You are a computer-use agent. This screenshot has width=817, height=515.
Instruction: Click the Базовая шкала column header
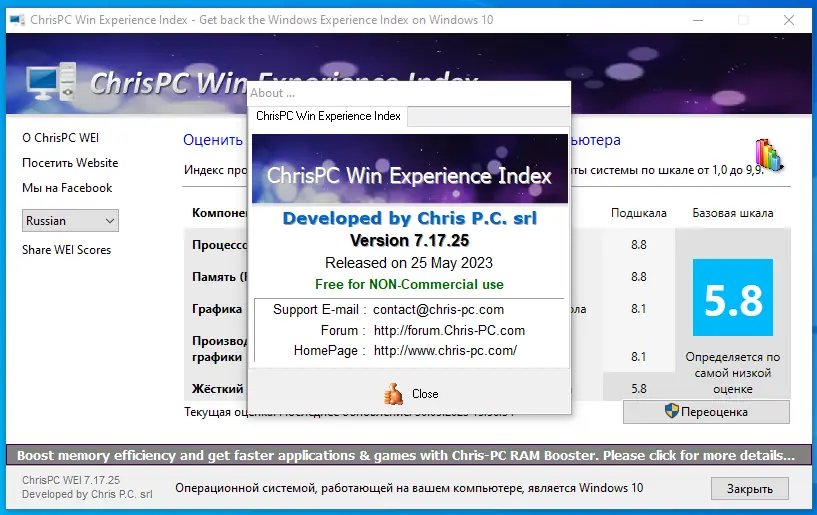(x=733, y=213)
